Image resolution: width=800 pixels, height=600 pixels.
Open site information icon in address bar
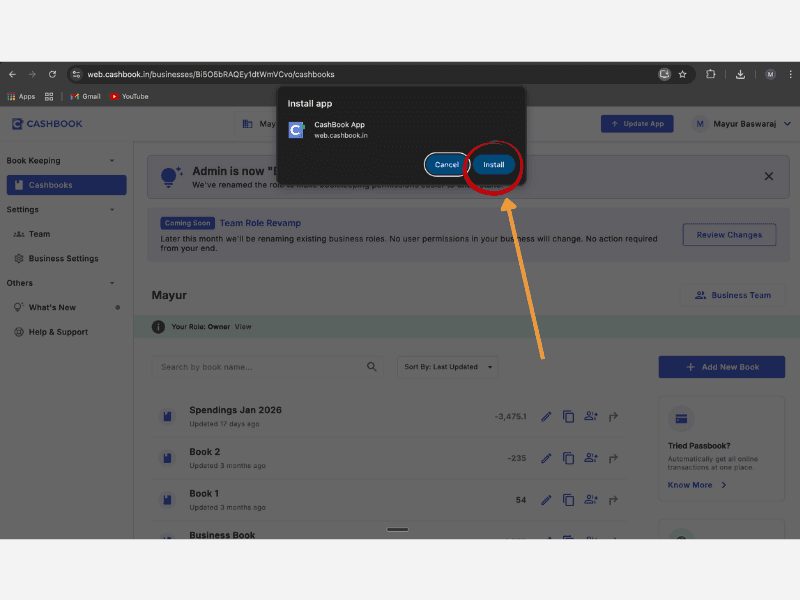click(76, 74)
